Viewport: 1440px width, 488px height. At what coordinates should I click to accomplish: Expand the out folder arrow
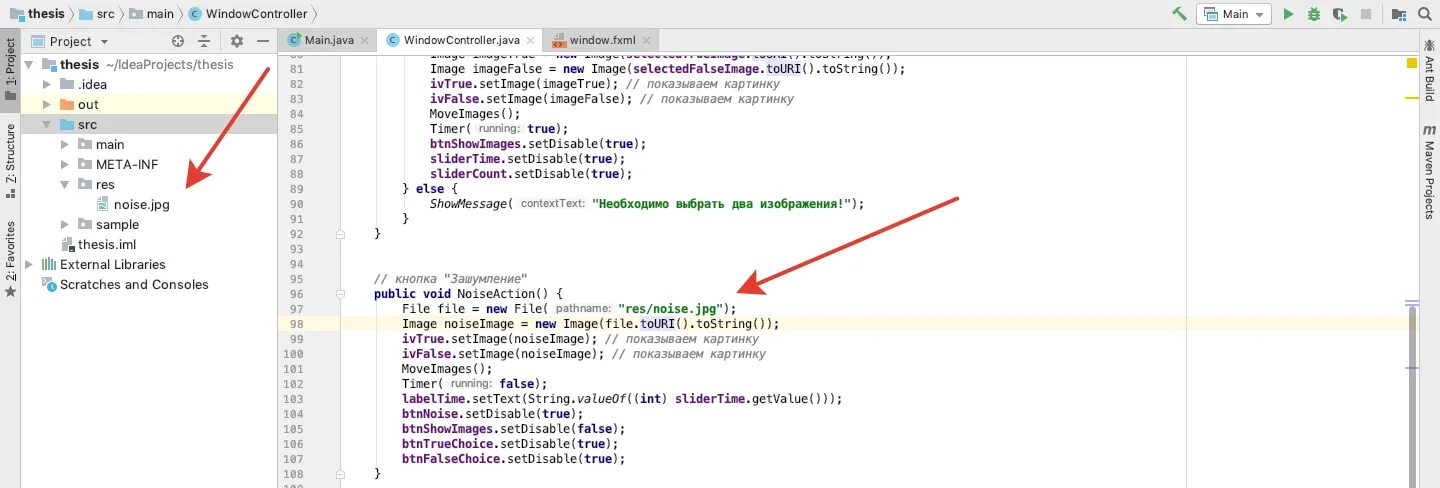pyautogui.click(x=47, y=104)
